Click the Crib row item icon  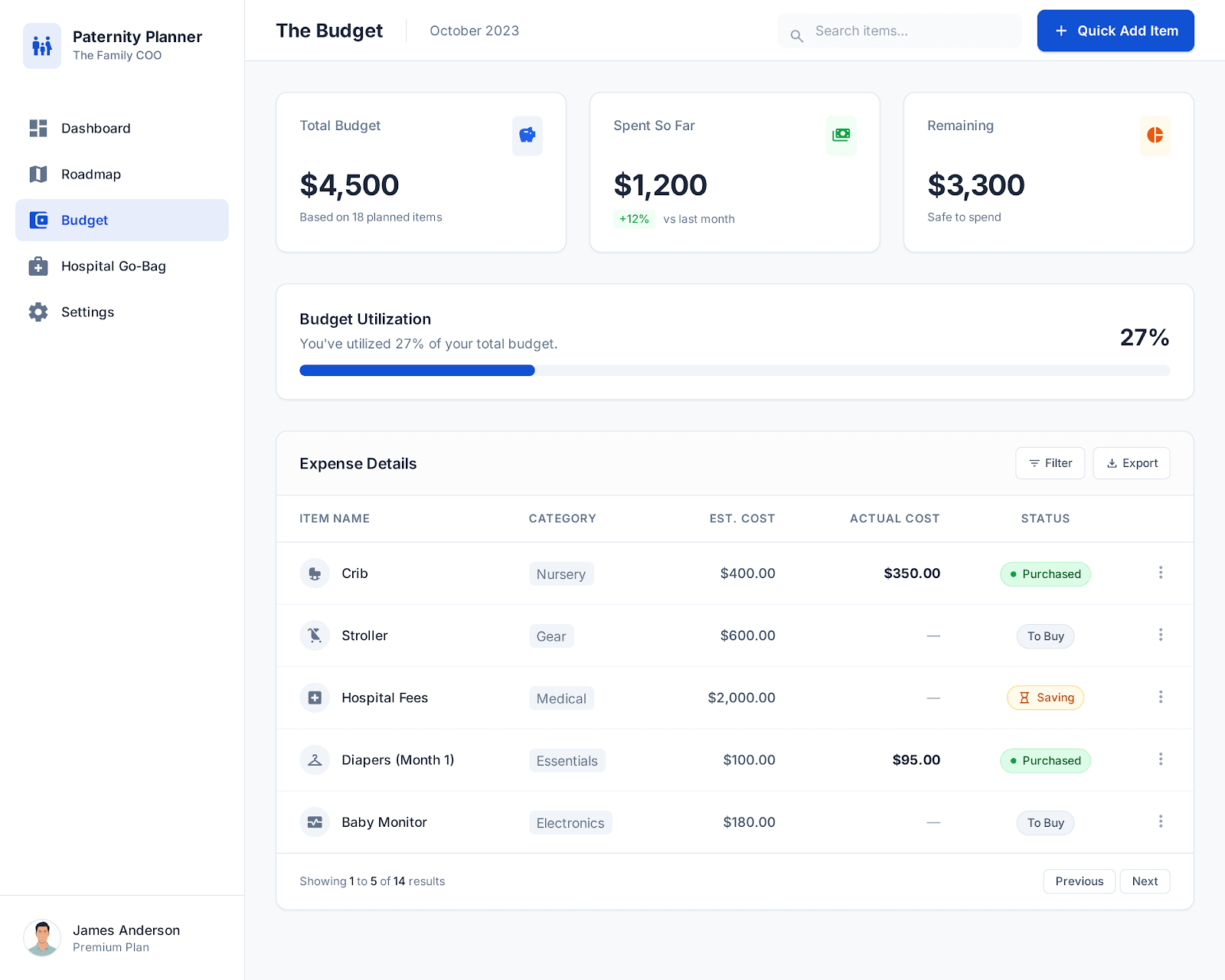pyautogui.click(x=315, y=573)
